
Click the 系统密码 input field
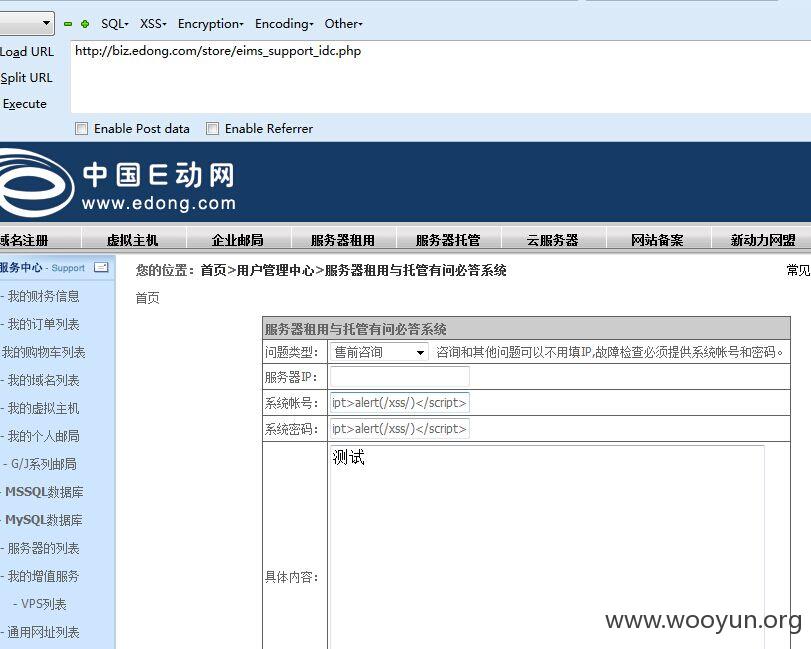[x=400, y=429]
